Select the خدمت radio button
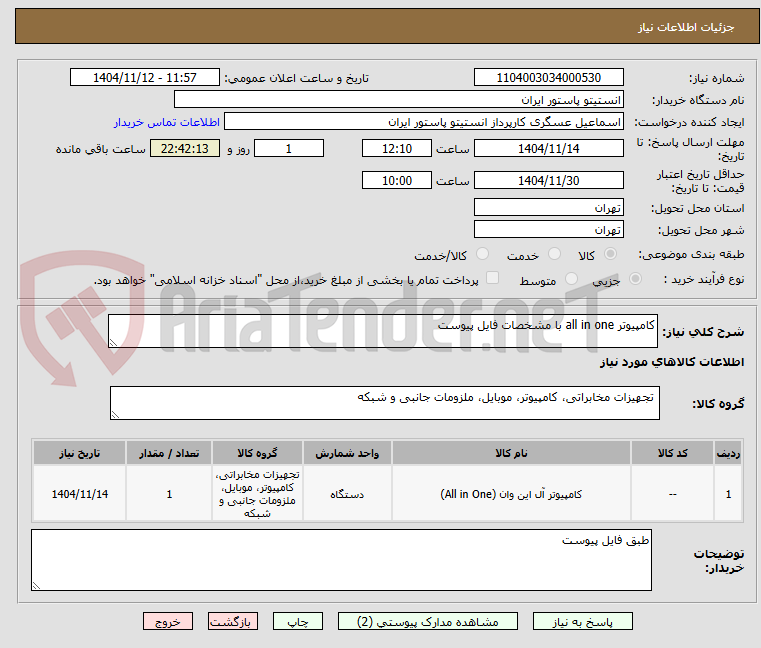Screen dimensions: 761x648 tap(554, 254)
